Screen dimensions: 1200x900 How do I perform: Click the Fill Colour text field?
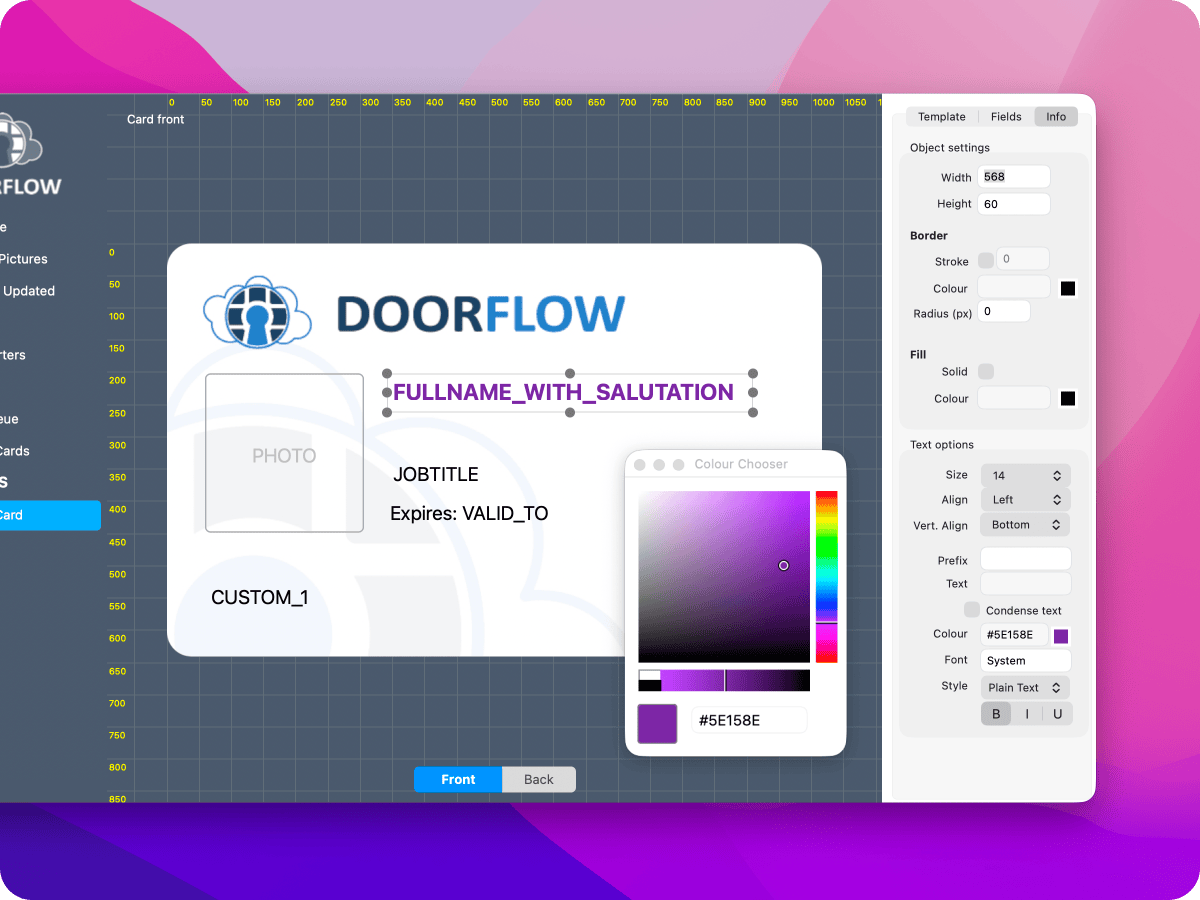click(1014, 398)
